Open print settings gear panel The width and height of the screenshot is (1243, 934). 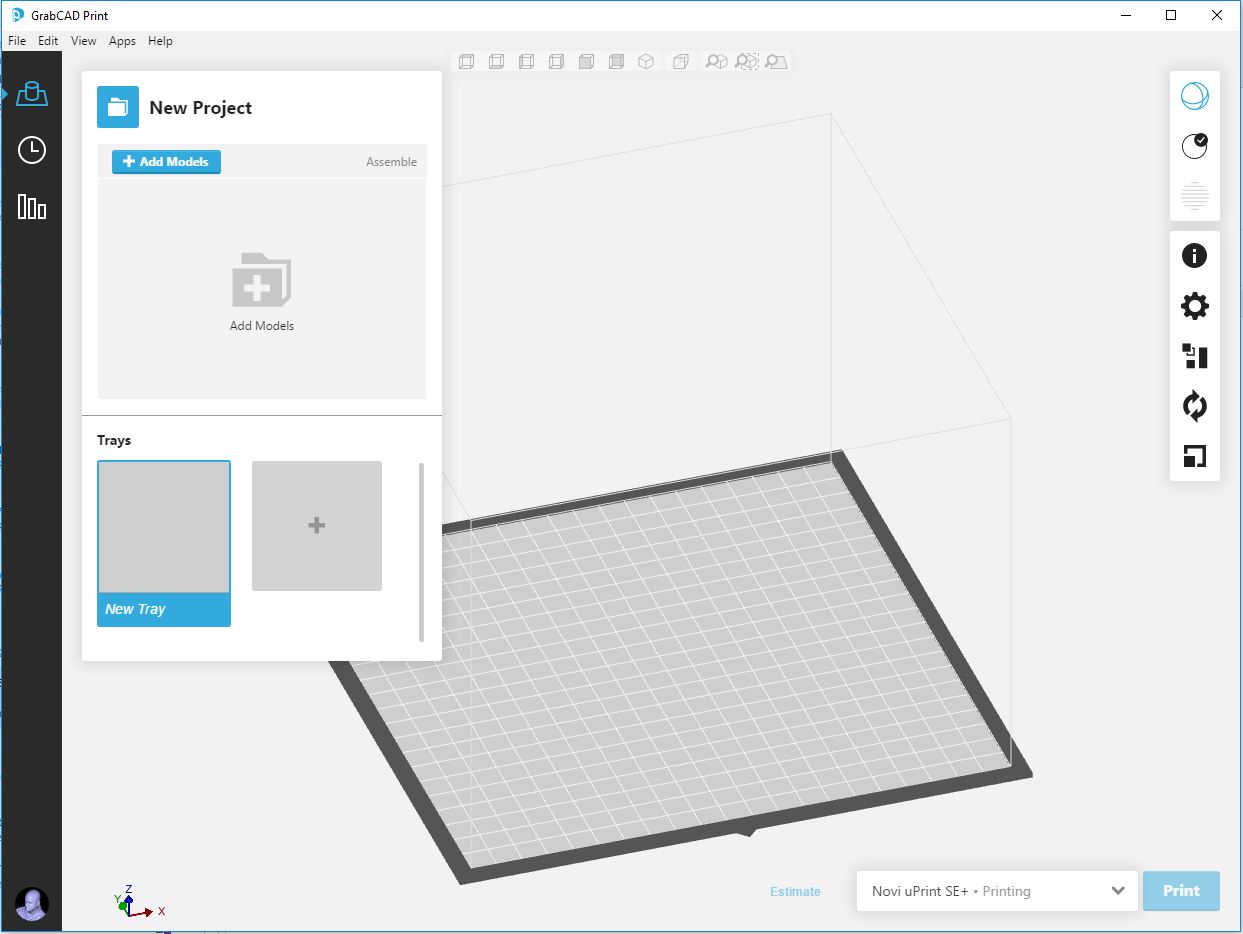click(1195, 306)
